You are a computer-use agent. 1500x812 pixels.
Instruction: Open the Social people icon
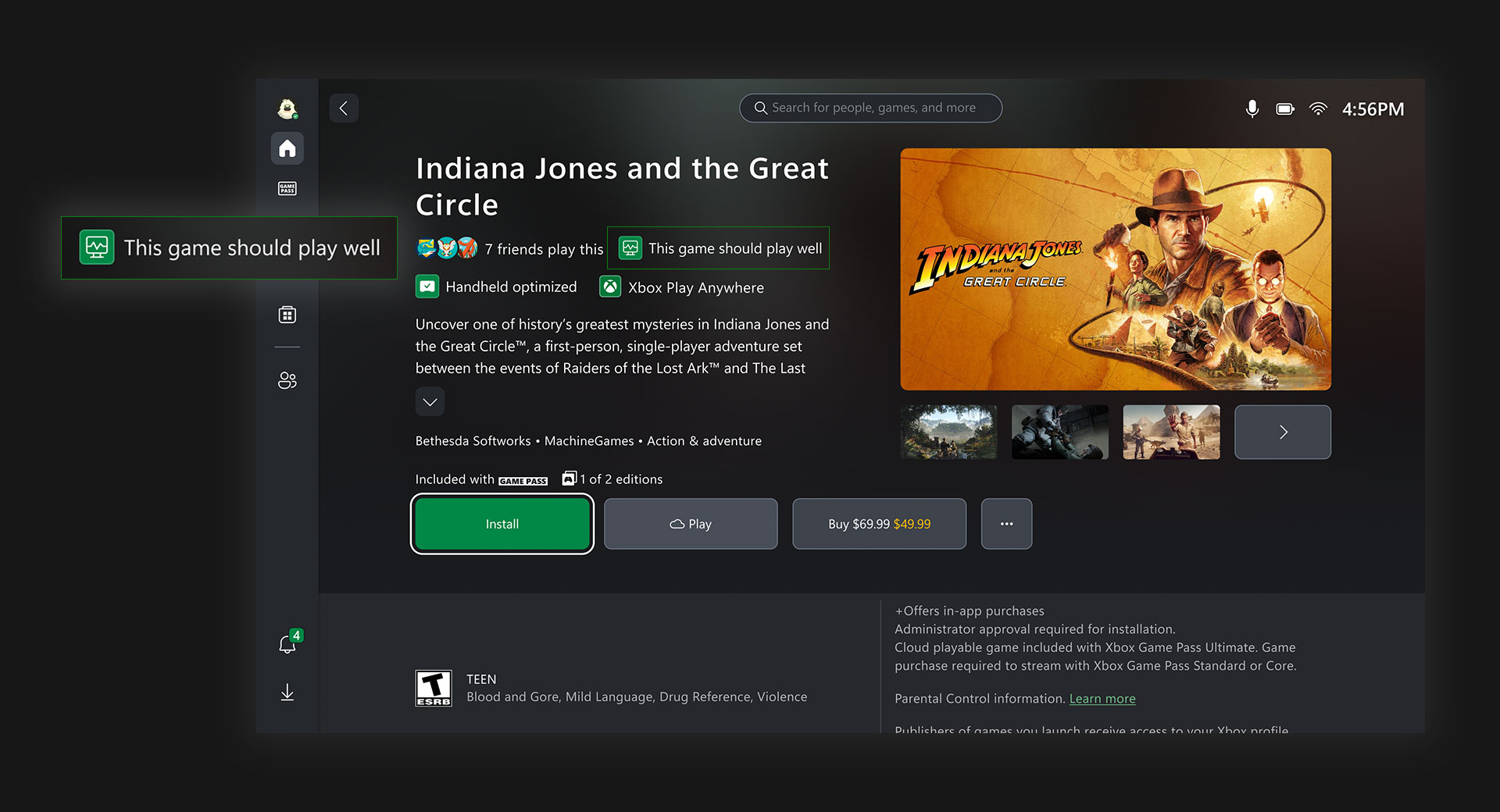pyautogui.click(x=287, y=380)
